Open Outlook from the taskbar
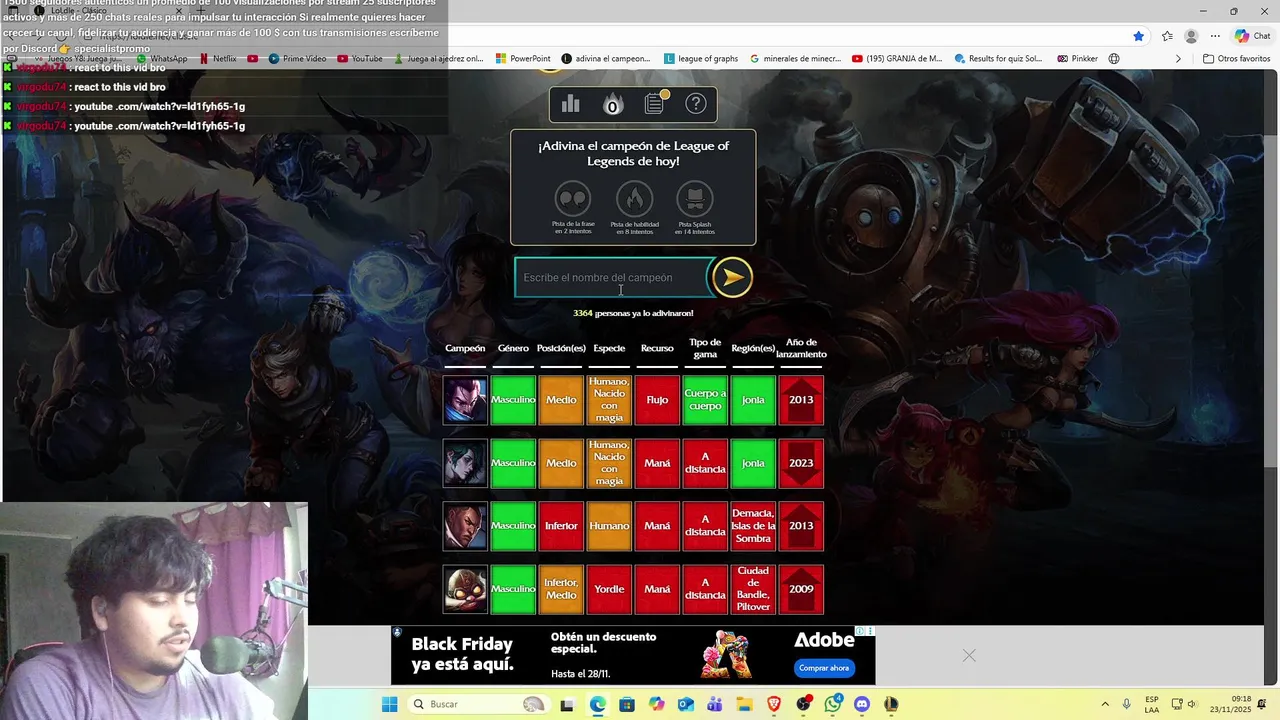 point(685,704)
